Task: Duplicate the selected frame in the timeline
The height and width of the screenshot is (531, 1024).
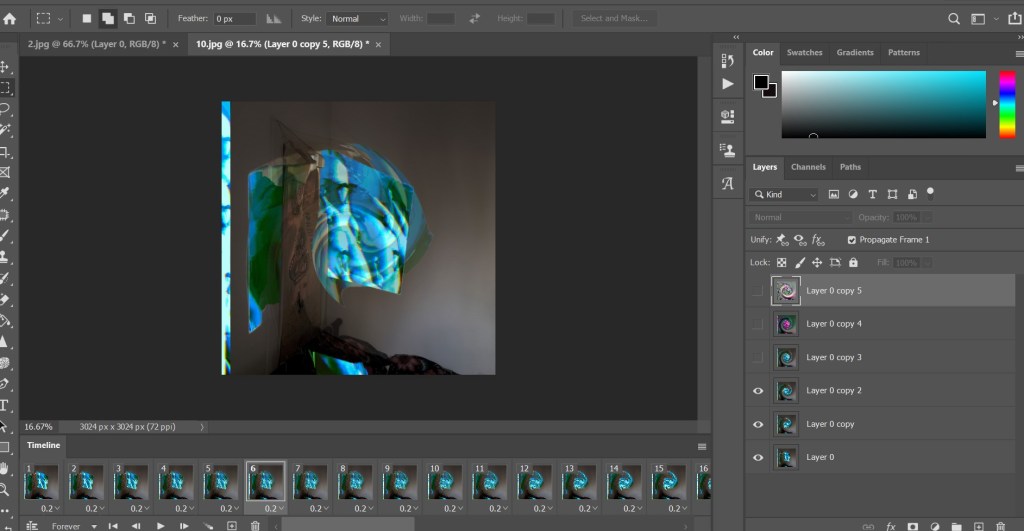Action: [x=232, y=526]
